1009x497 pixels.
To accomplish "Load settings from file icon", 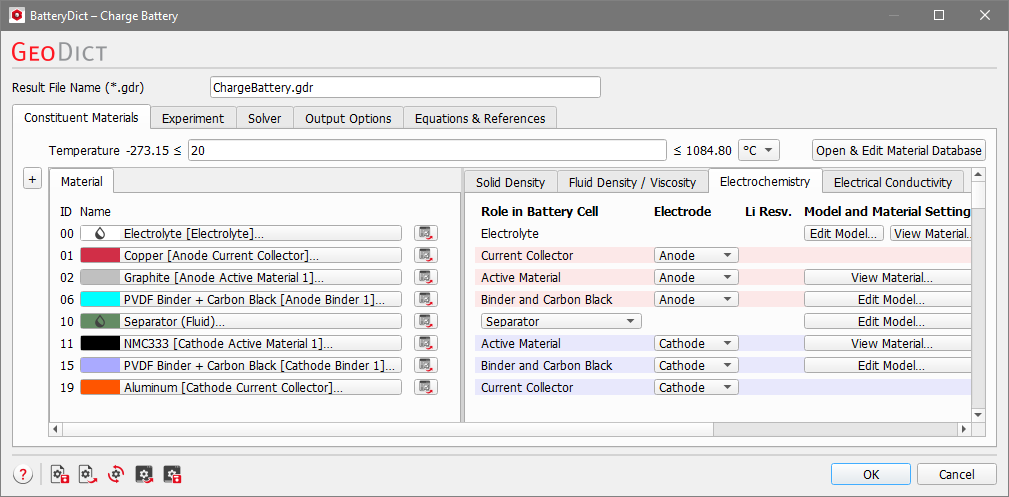I will pos(87,475).
